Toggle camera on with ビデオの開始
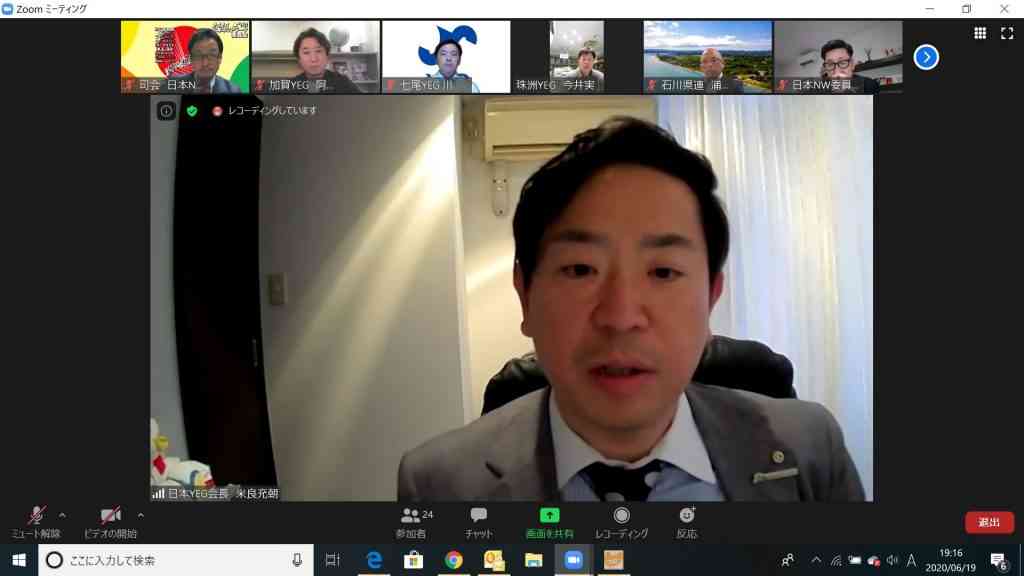Image resolution: width=1024 pixels, height=576 pixels. point(110,523)
